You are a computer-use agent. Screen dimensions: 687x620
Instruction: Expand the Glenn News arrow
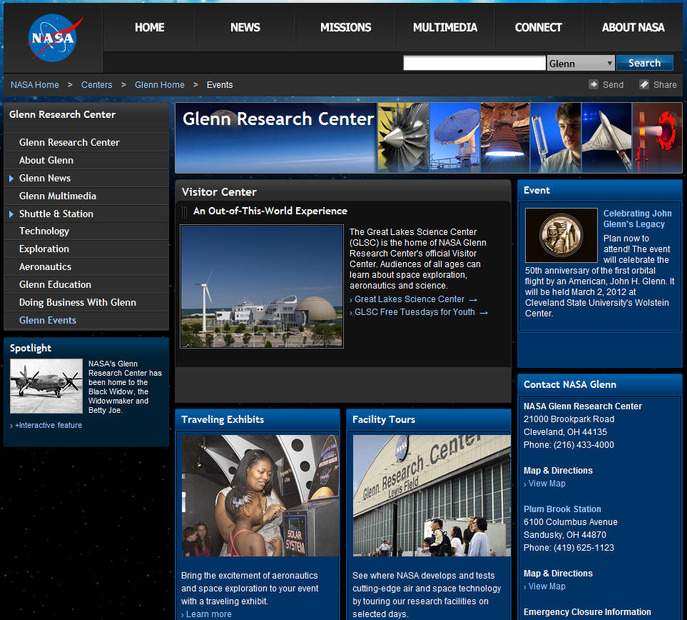(11, 178)
